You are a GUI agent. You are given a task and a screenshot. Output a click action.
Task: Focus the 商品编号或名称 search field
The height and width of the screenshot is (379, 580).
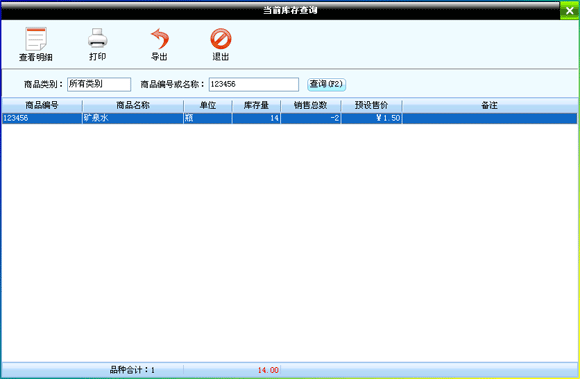pyautogui.click(x=254, y=84)
